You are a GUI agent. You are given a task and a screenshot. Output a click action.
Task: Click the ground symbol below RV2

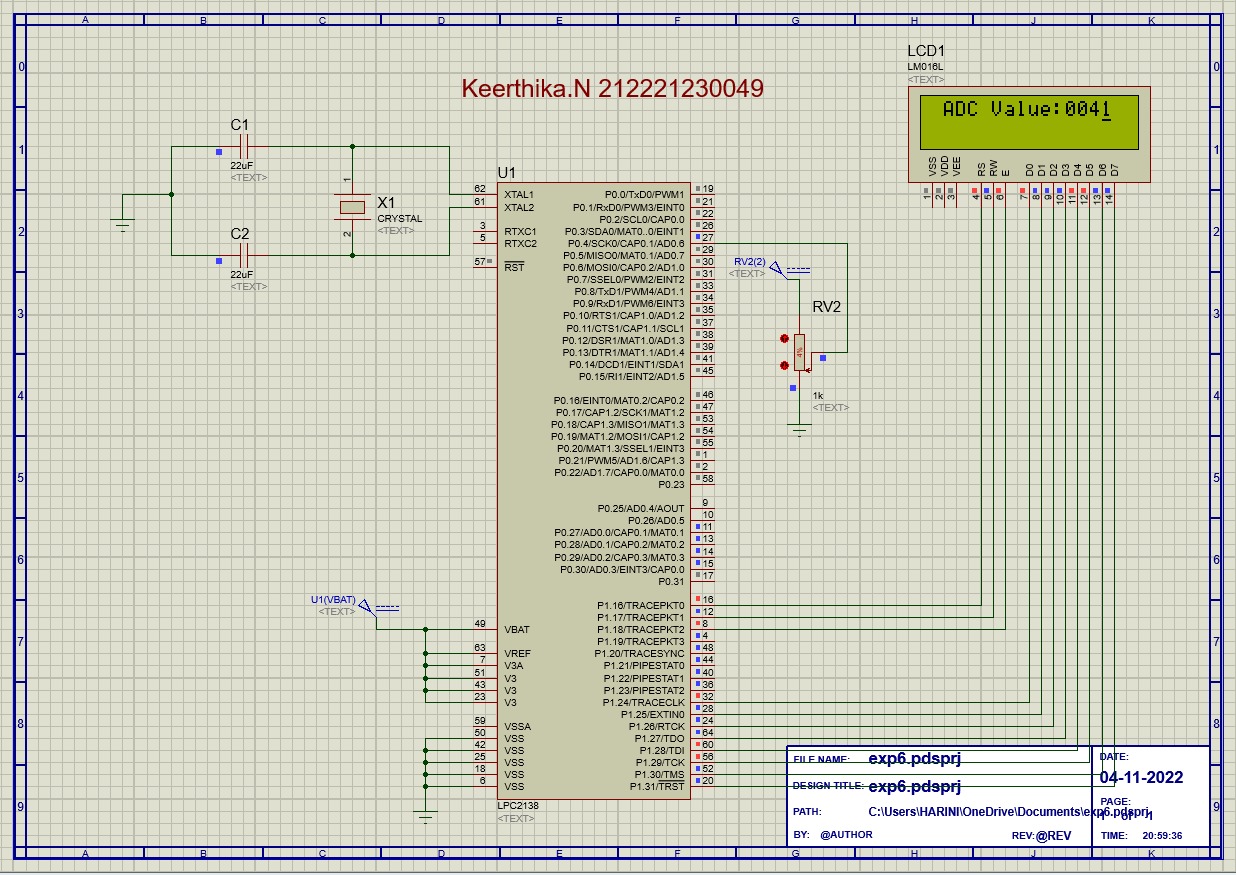800,430
